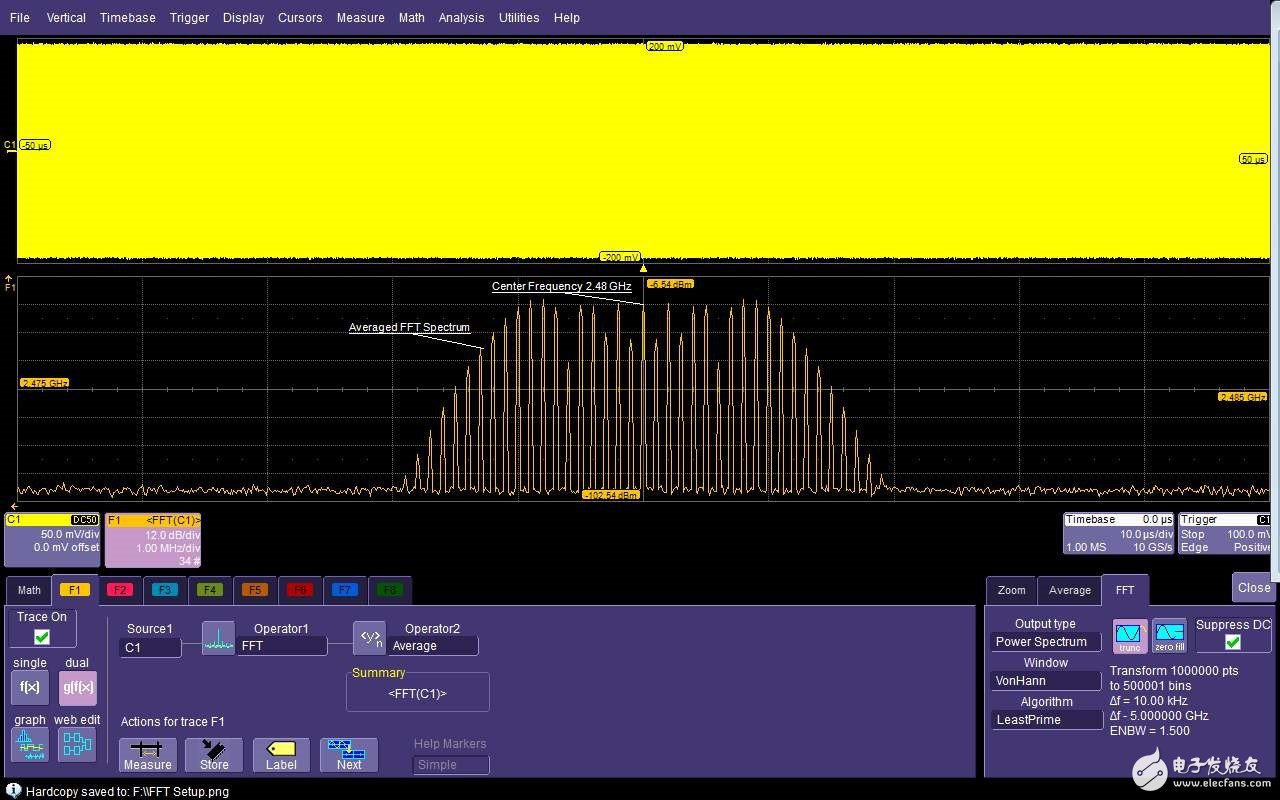Select the trunc FFT option
This screenshot has height=800, width=1280.
tap(1129, 636)
